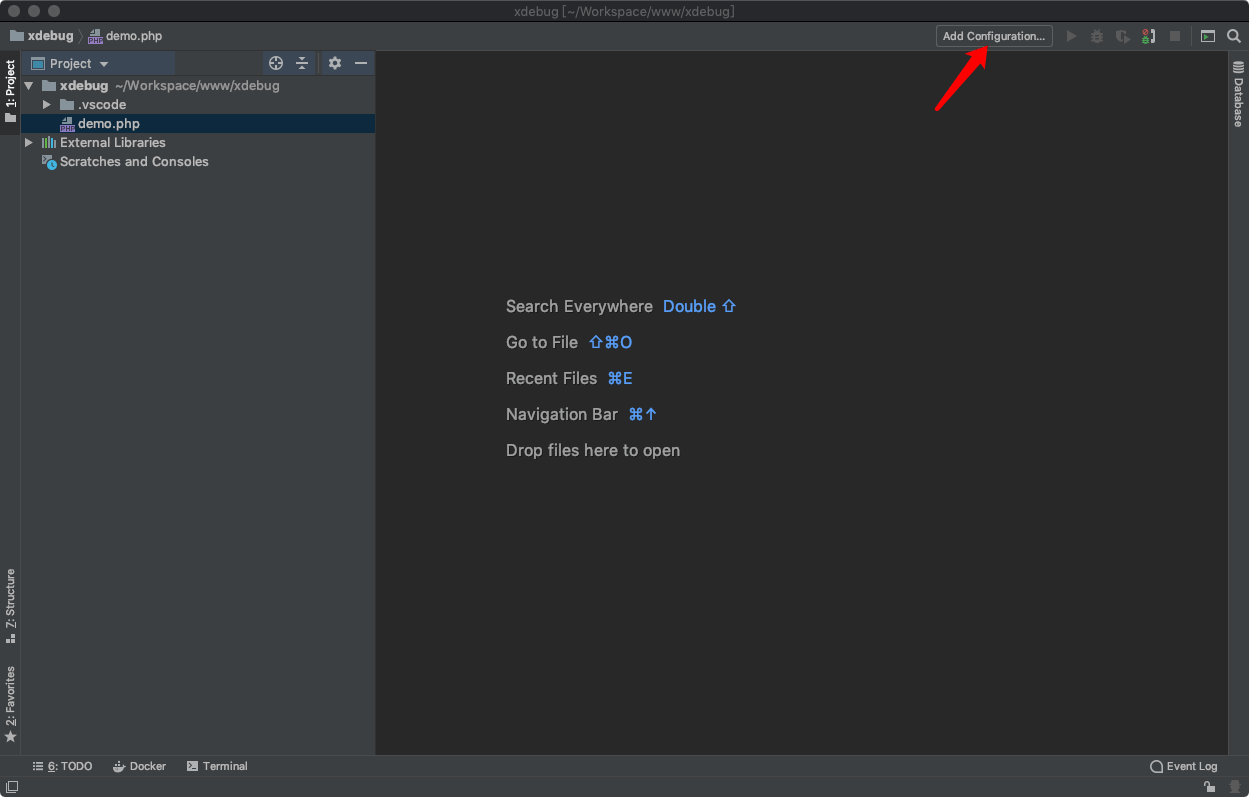Open the Project panel settings gear

[x=335, y=63]
